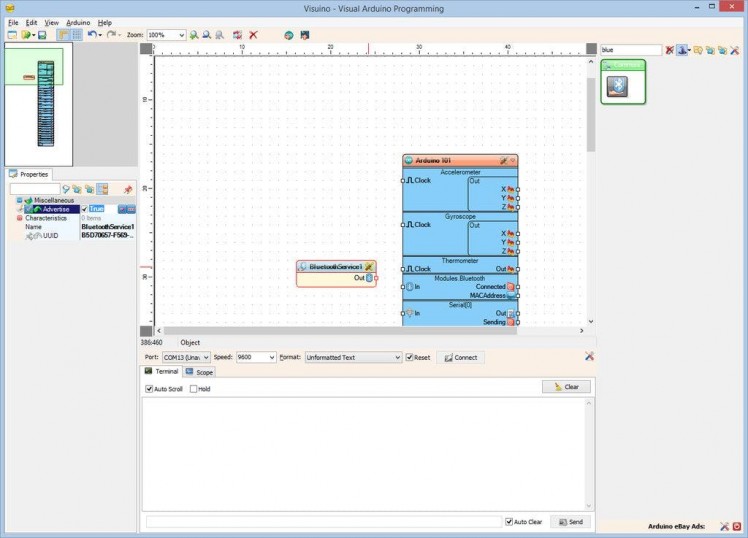Click the Connect button
748x538 pixels.
[460, 357]
